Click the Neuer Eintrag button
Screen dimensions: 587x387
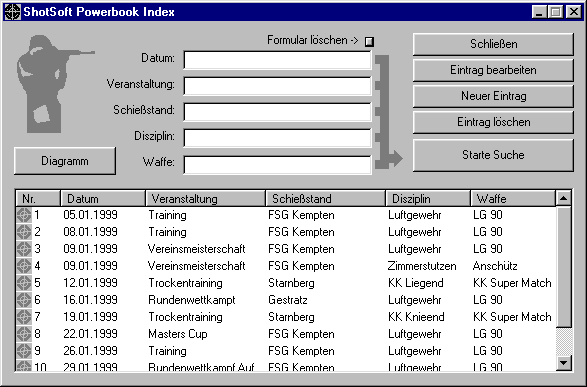click(x=493, y=96)
